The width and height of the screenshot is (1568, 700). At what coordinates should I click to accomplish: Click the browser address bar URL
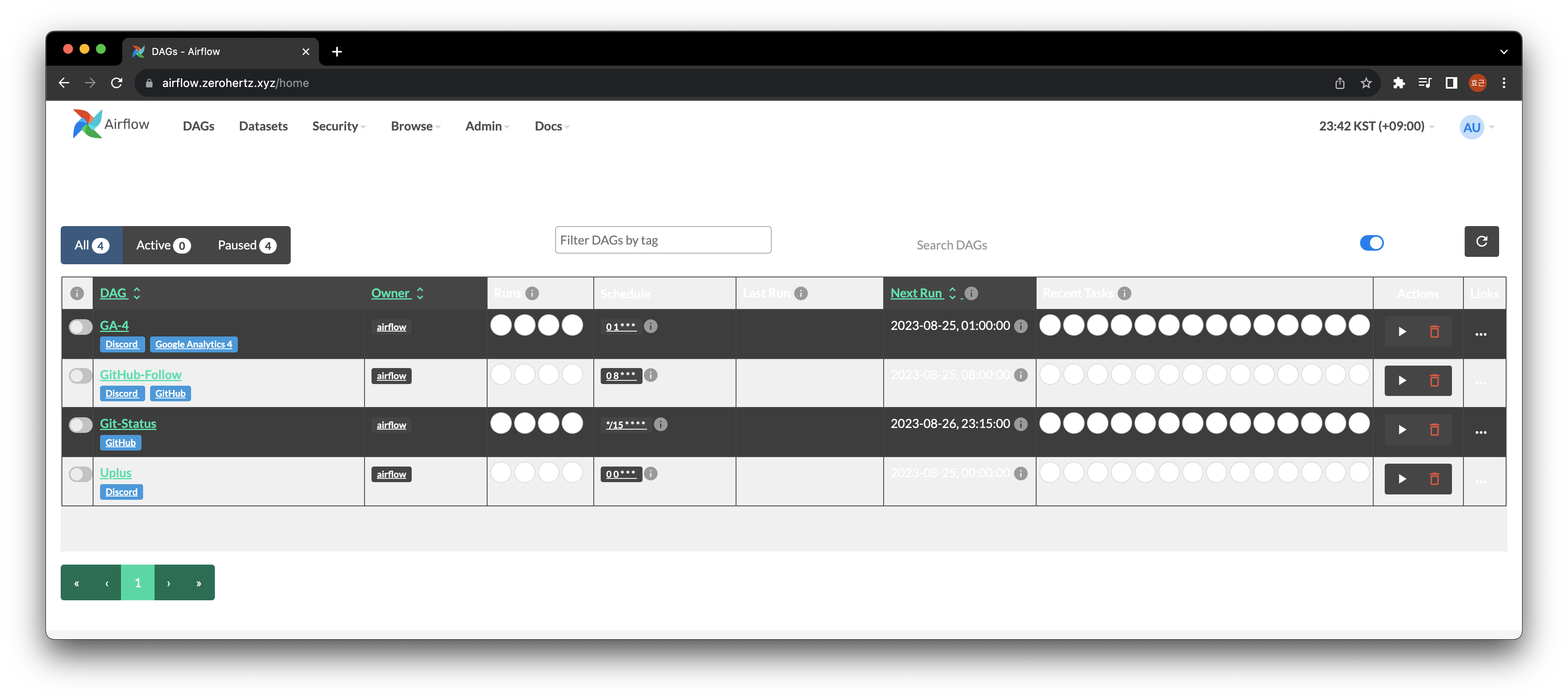(x=235, y=83)
